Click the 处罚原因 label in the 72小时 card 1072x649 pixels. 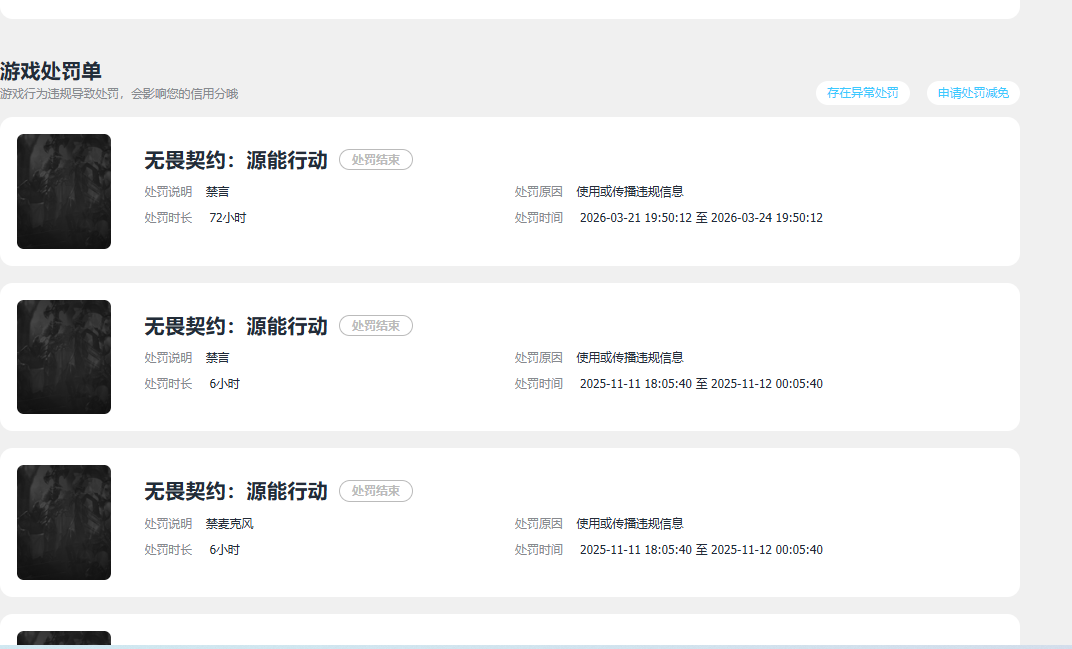point(539,192)
